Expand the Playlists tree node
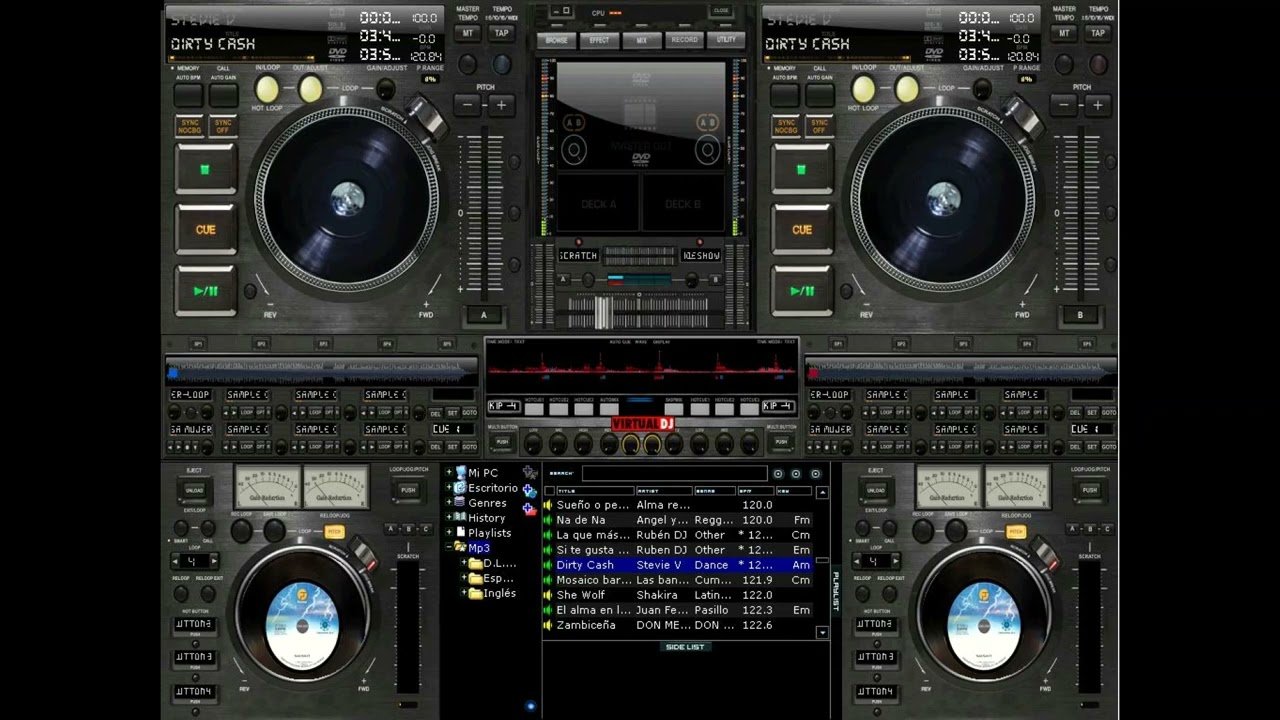Screen dimensions: 1280x720 pos(449,533)
